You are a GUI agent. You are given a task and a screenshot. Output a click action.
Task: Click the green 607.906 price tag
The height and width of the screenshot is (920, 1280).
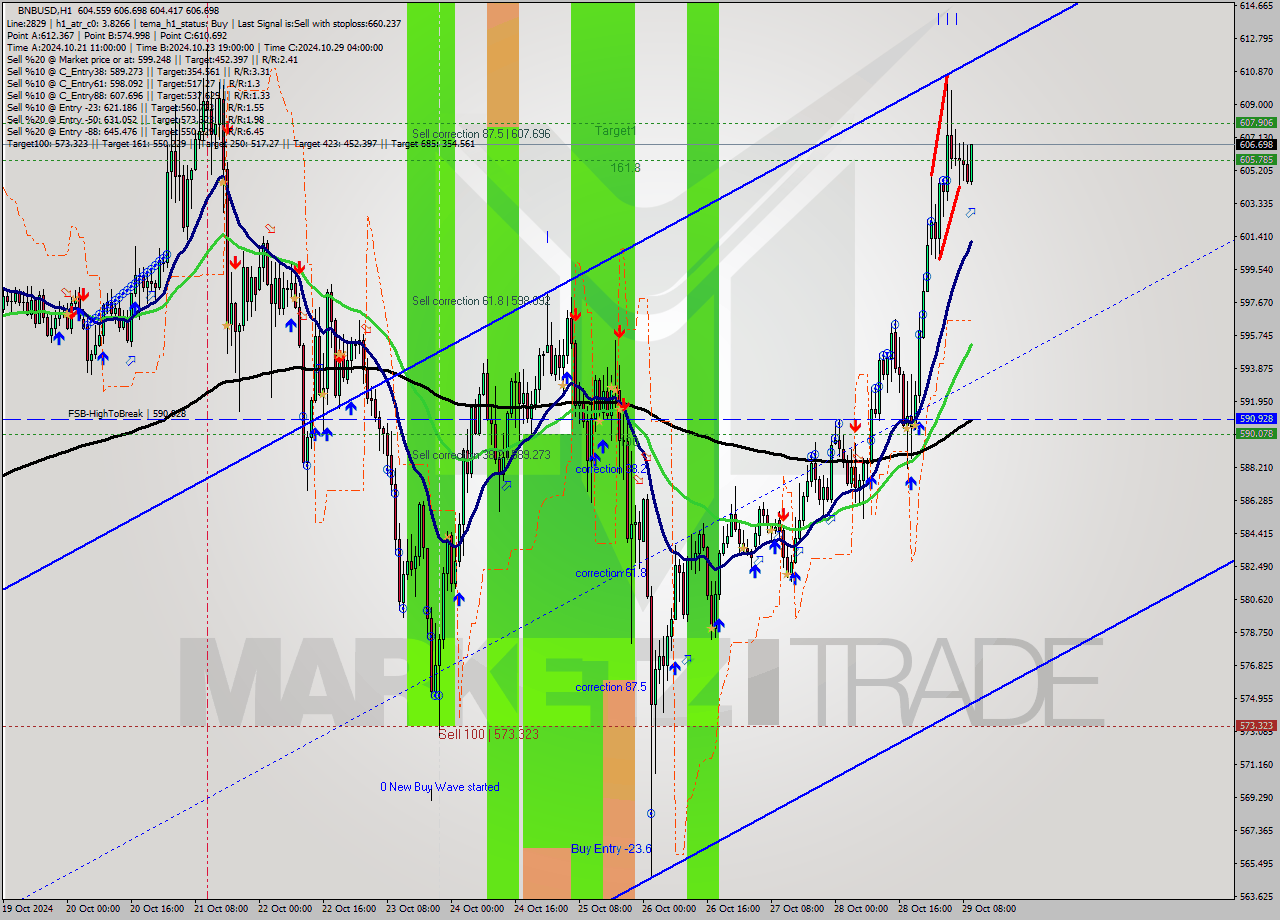pos(1256,123)
